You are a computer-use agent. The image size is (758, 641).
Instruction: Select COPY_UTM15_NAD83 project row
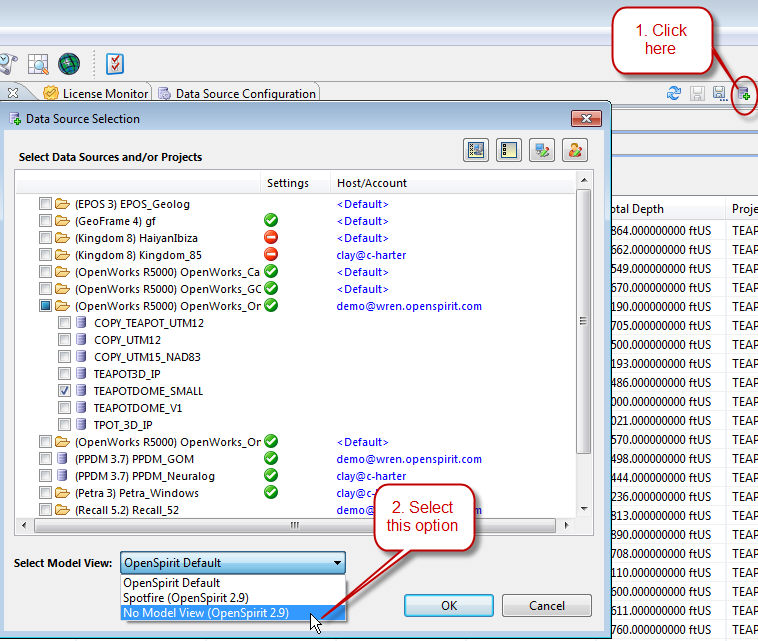pyautogui.click(x=147, y=357)
